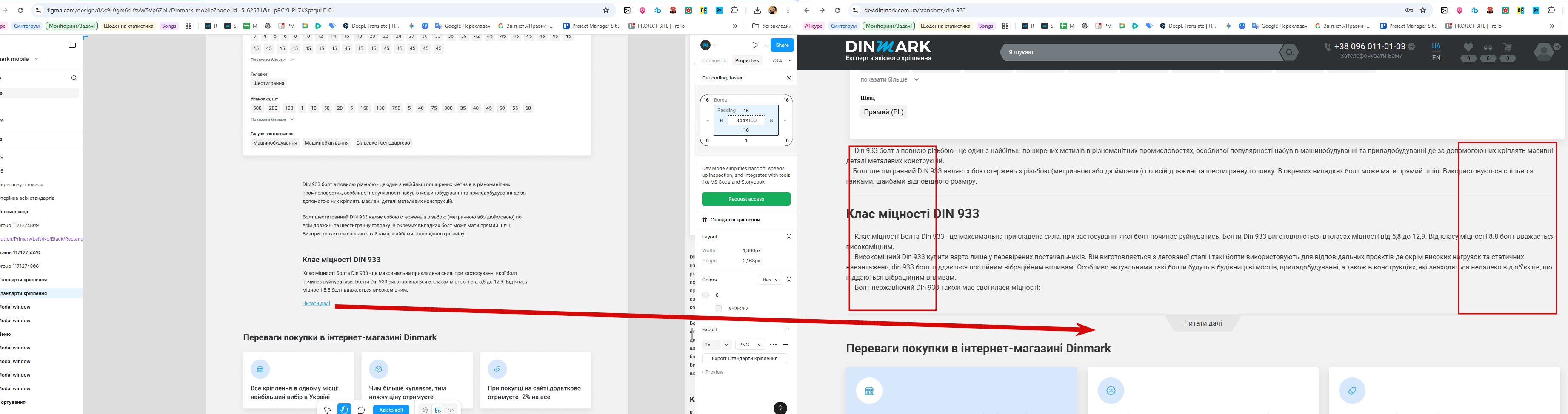The height and width of the screenshot is (414, 1568).
Task: Select the Group 1171274809 layer
Action: coord(20,226)
